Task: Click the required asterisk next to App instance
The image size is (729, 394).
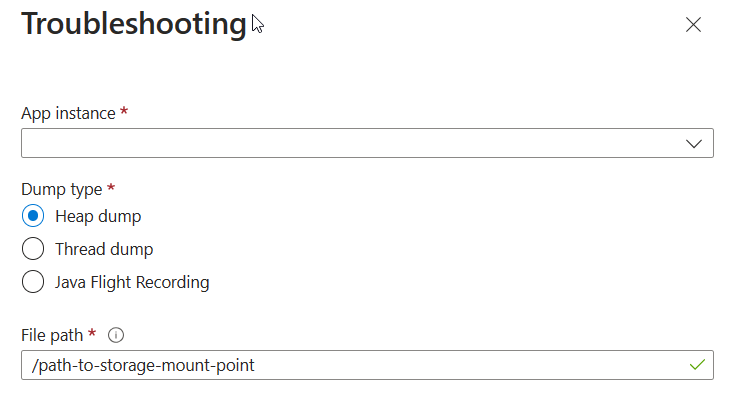Action: click(x=124, y=112)
